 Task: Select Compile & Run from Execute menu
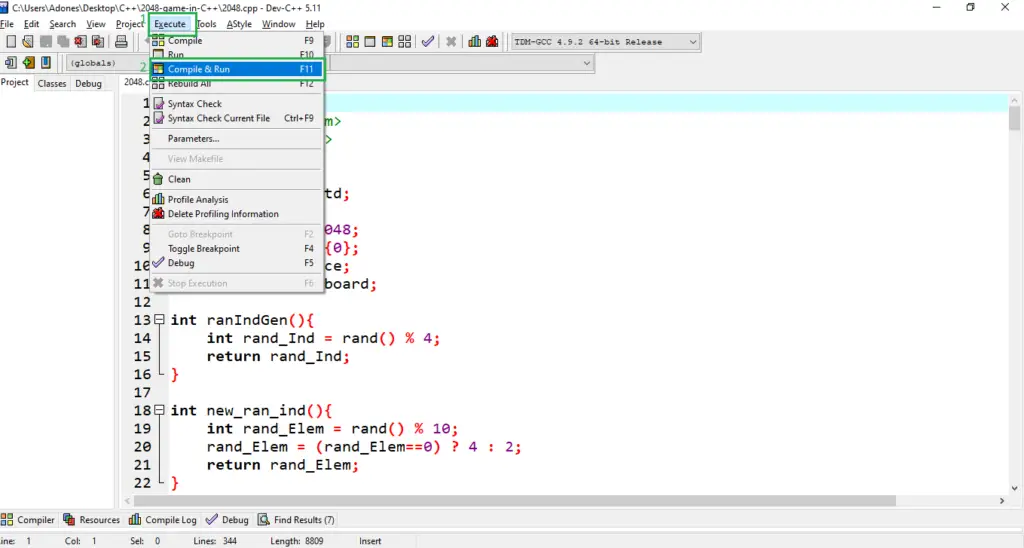click(x=236, y=69)
